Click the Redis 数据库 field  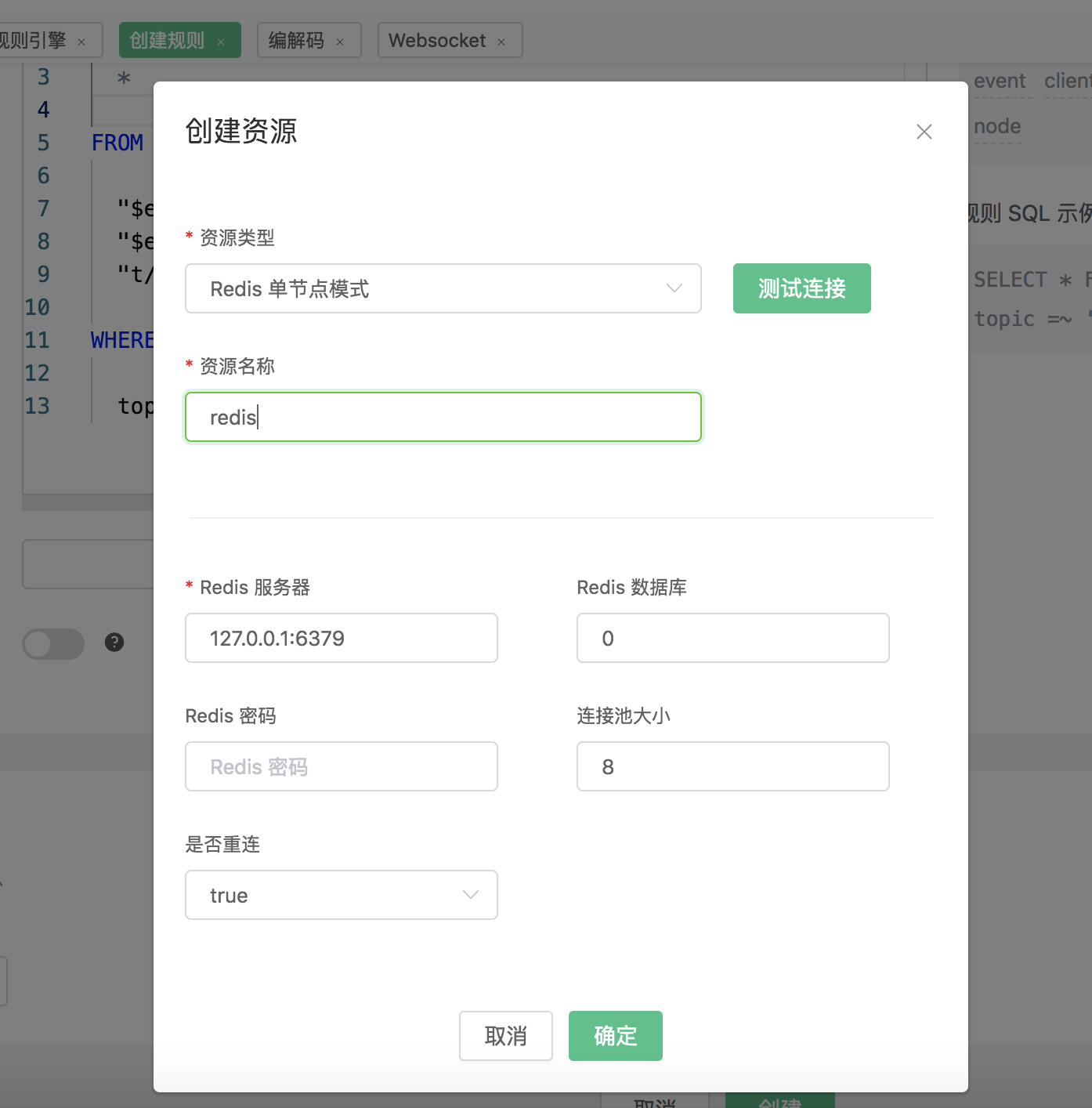[x=733, y=638]
